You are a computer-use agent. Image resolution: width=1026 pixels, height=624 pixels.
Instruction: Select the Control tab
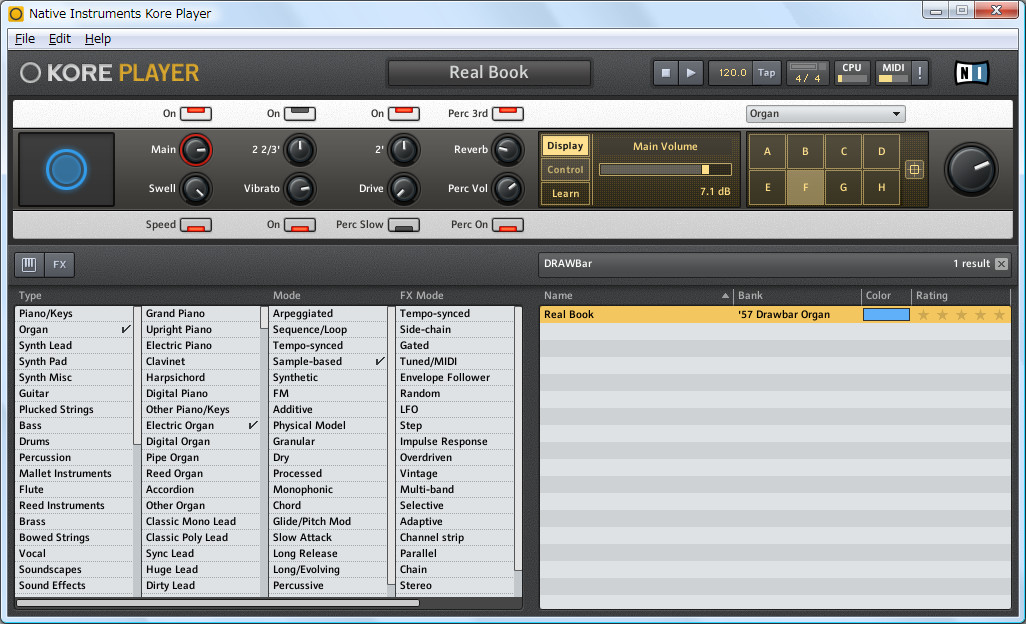tap(565, 169)
